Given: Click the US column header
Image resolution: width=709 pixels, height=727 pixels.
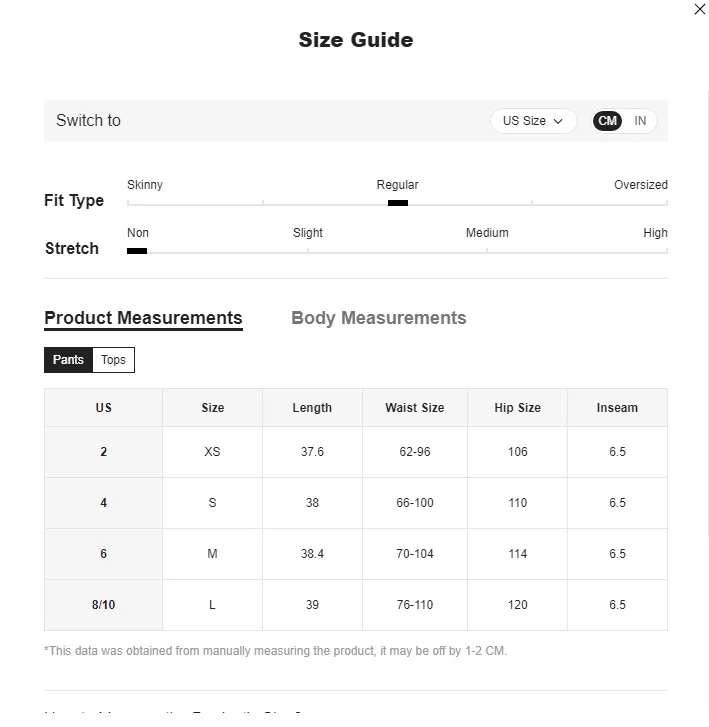Looking at the screenshot, I should [x=104, y=408].
